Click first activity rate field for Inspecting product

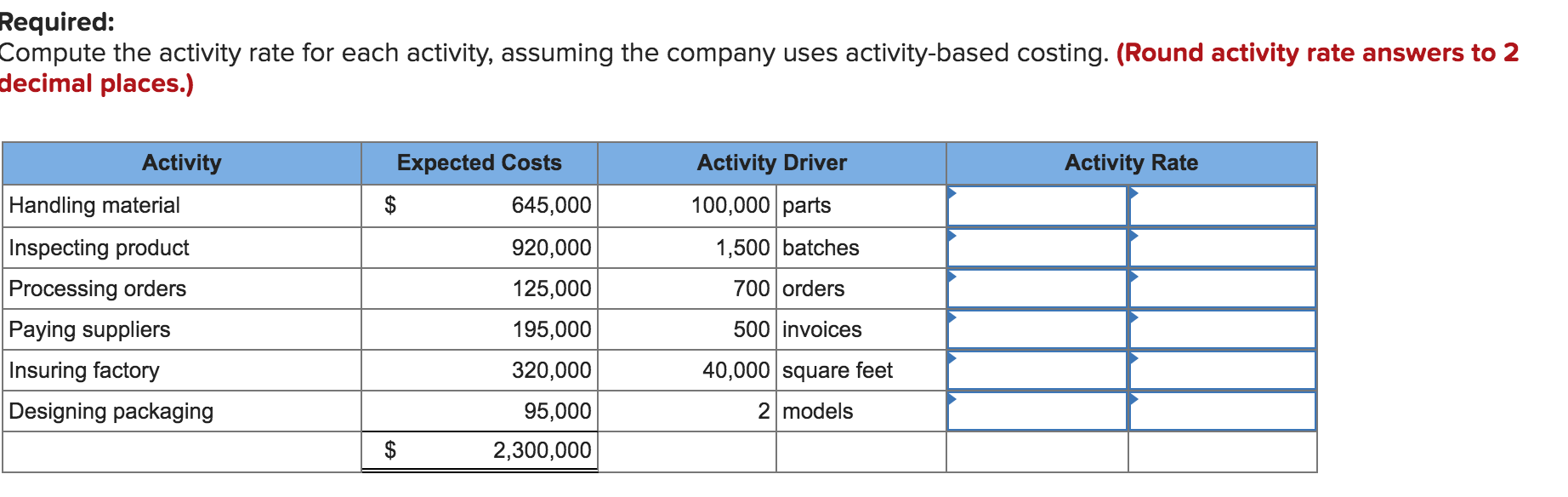1037,248
